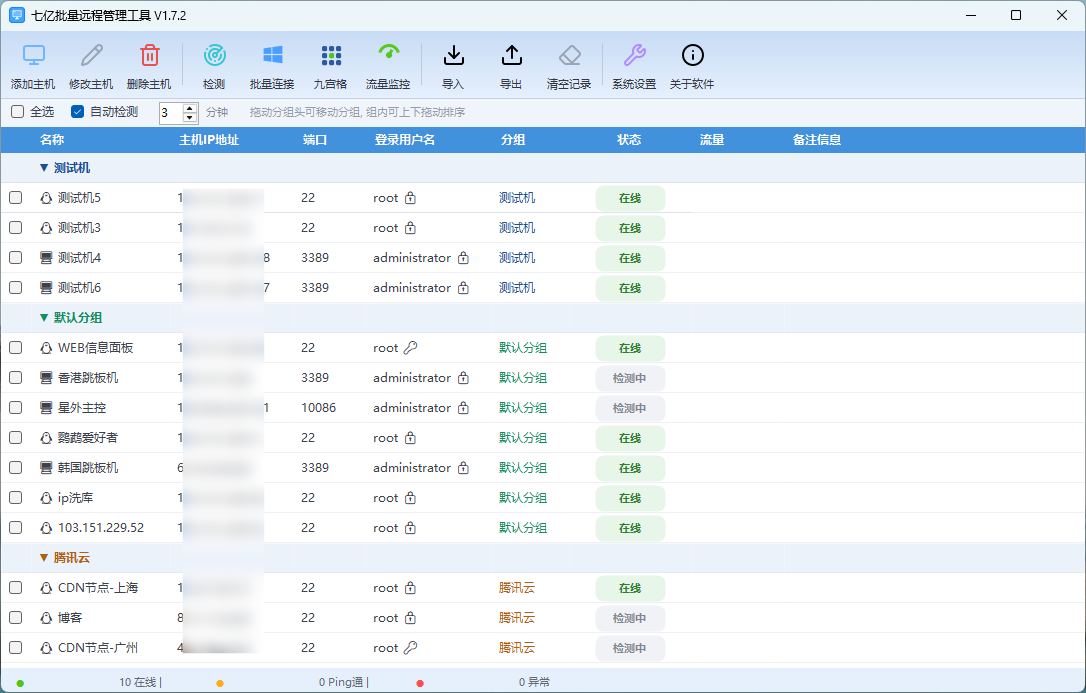
Task: Collapse the 默认分组 group
Action: click(x=44, y=318)
